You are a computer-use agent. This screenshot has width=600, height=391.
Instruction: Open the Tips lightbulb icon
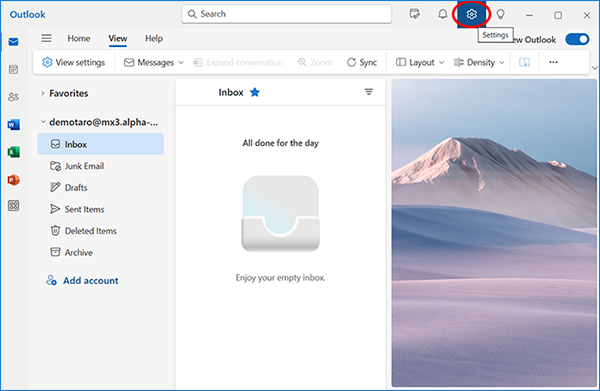coord(500,15)
